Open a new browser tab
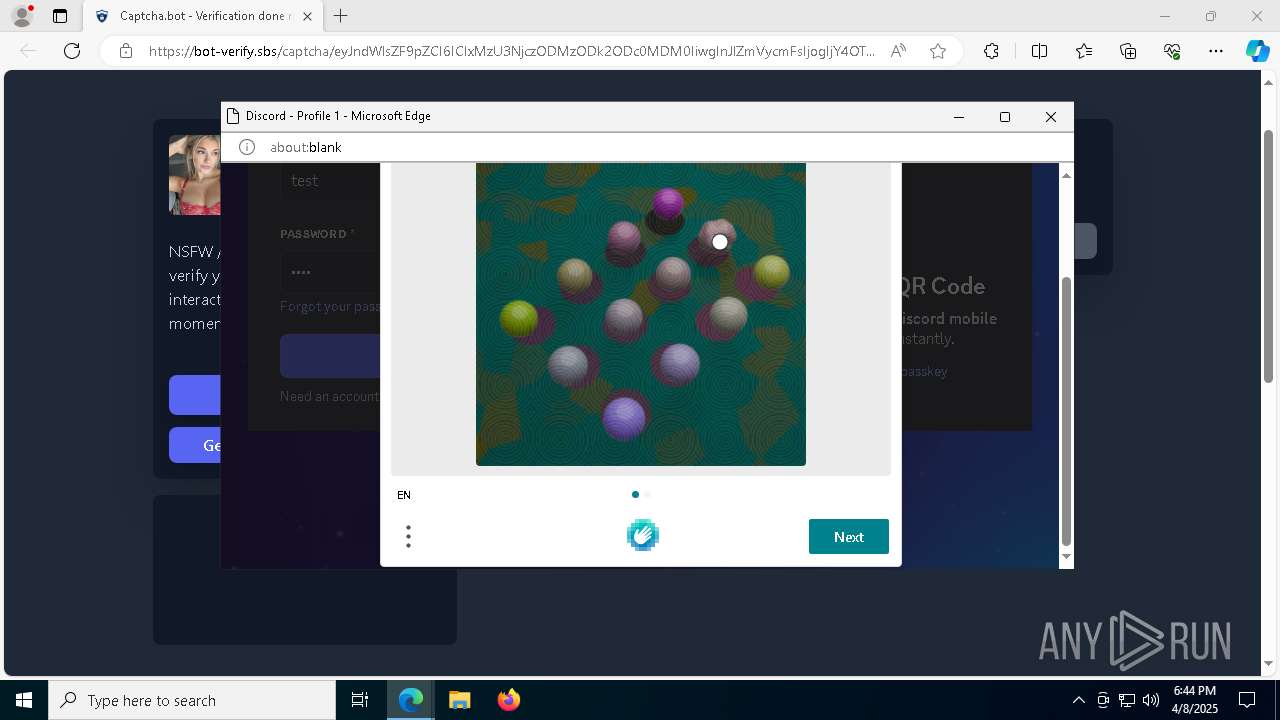This screenshot has height=720, width=1280. click(x=341, y=16)
